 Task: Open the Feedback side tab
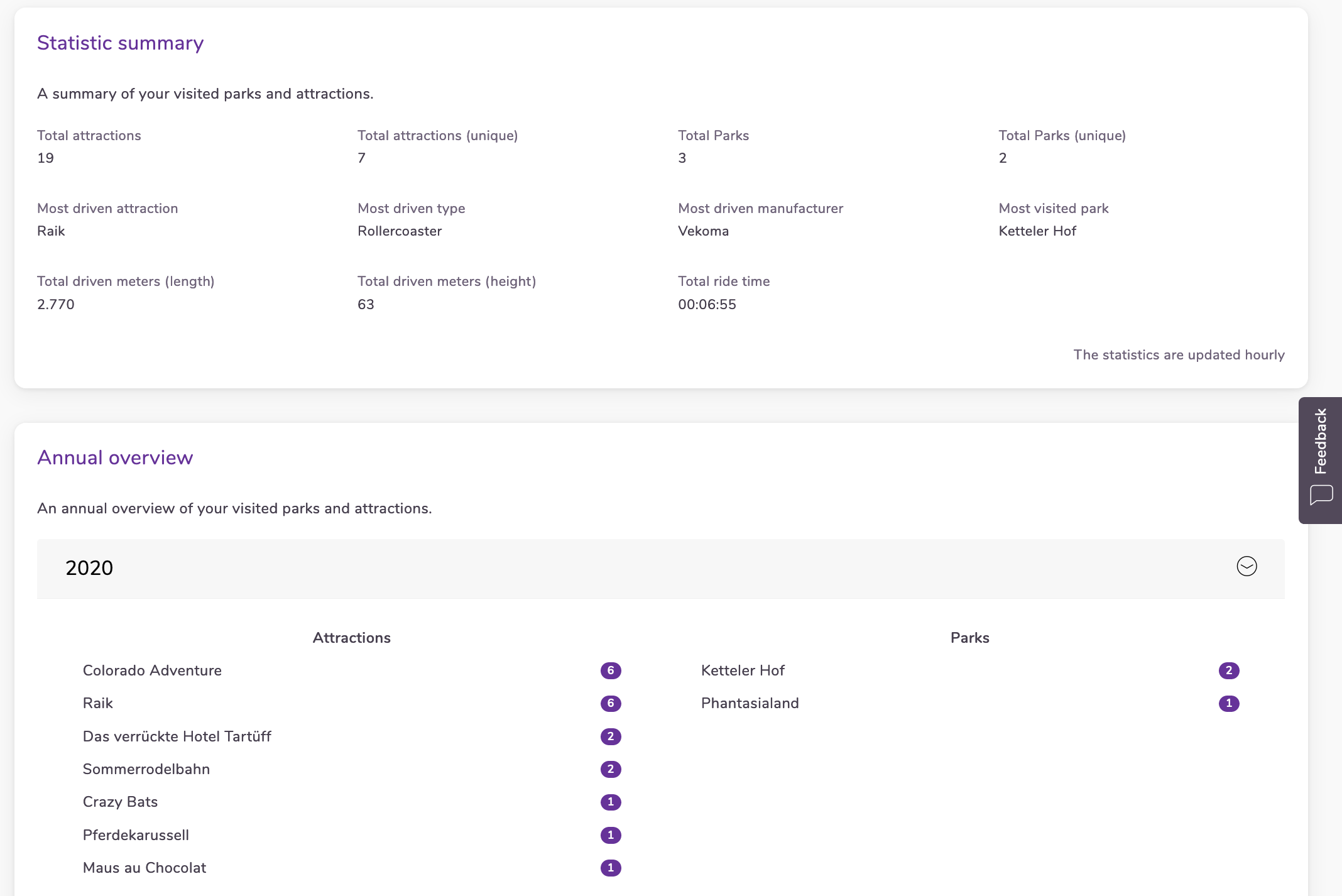[x=1320, y=441]
